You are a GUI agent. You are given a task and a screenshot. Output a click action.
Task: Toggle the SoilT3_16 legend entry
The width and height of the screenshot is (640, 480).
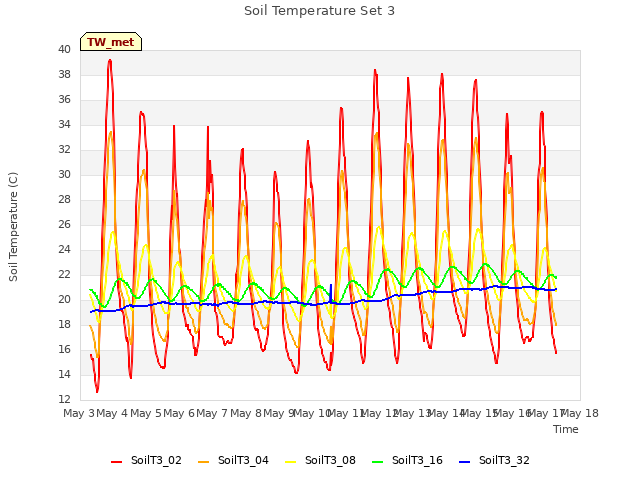point(407,461)
